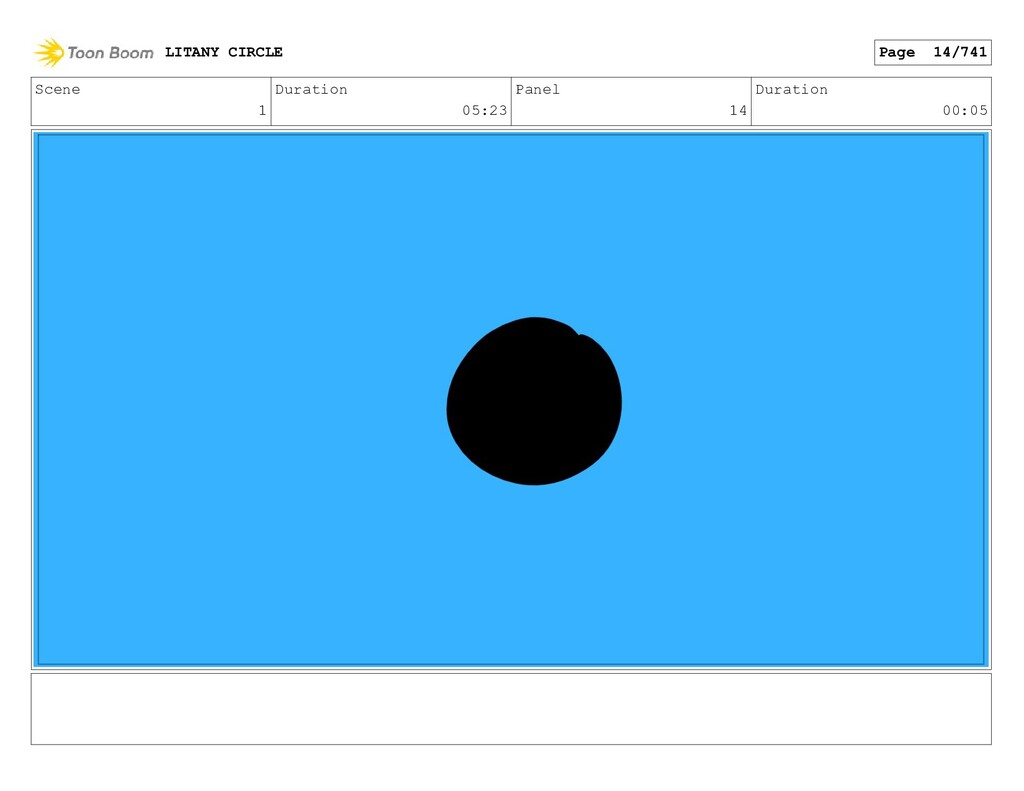Click the Duration label next to Scene

pyautogui.click(x=311, y=89)
